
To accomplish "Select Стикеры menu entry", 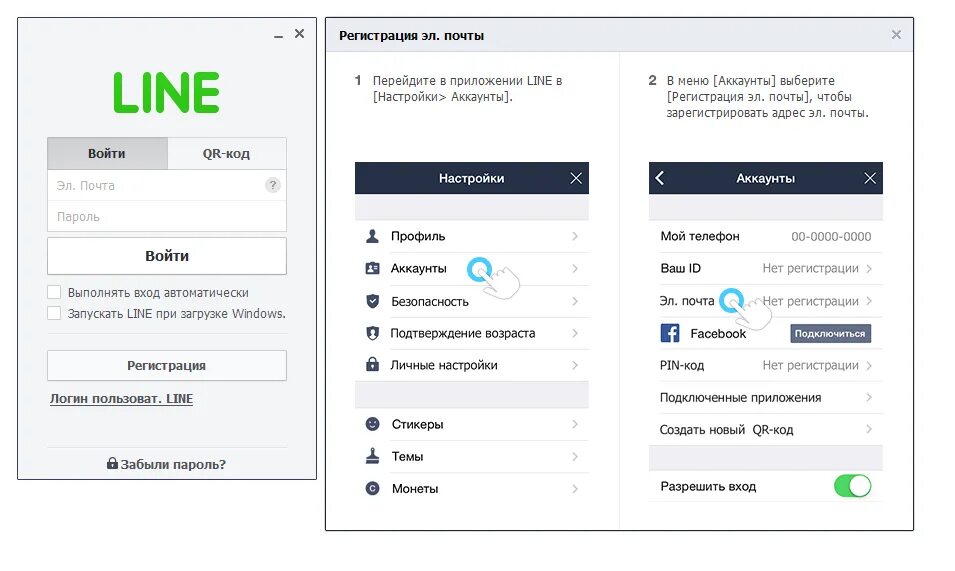I will [472, 424].
